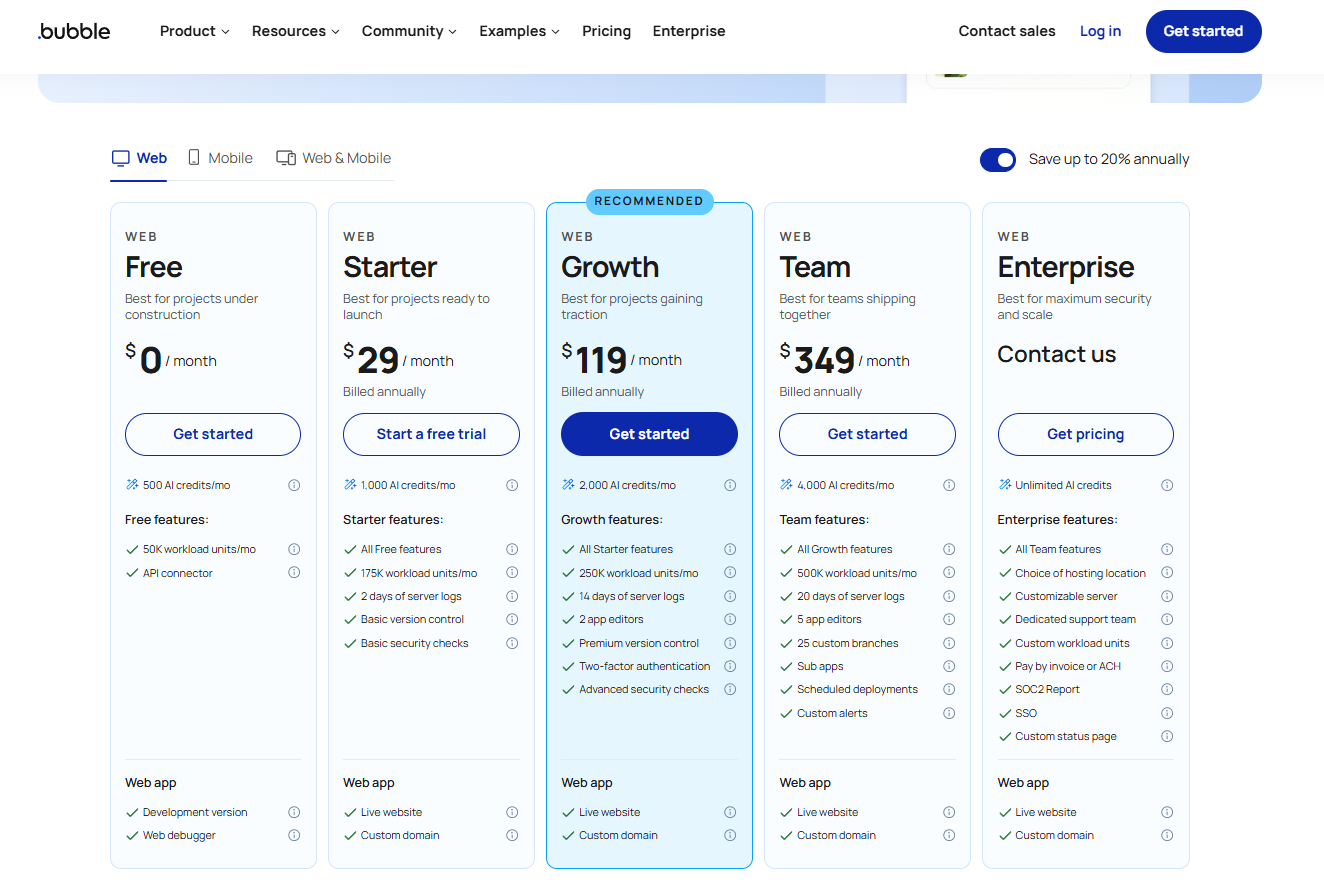Go to Pricing in the navigation
1324x888 pixels.
click(607, 31)
